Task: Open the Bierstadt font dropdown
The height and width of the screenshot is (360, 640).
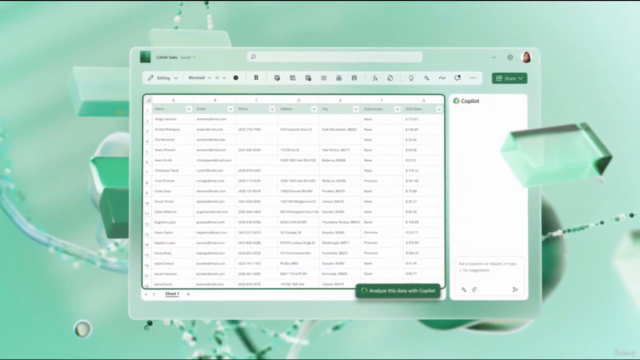Action: click(x=200, y=78)
